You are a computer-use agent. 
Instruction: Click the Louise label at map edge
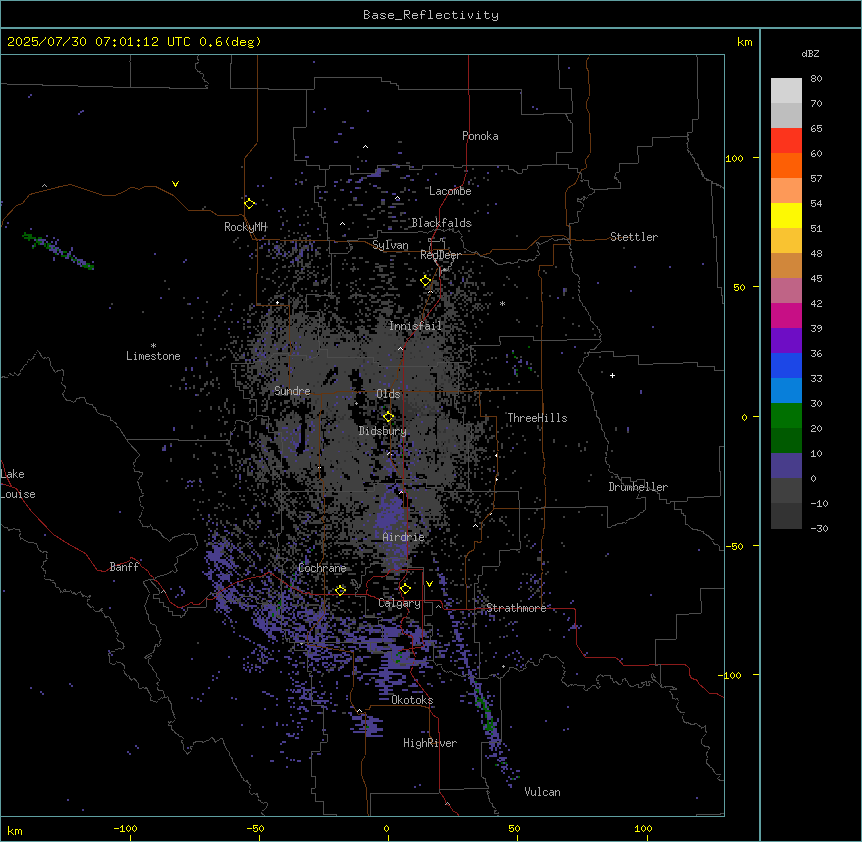[x=18, y=494]
